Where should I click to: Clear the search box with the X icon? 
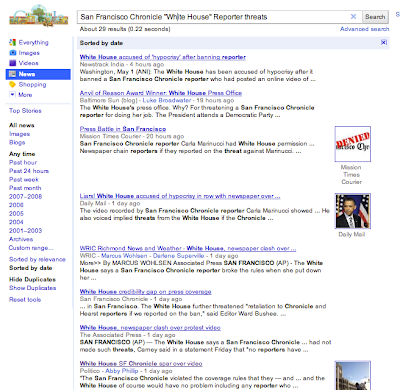353,16
